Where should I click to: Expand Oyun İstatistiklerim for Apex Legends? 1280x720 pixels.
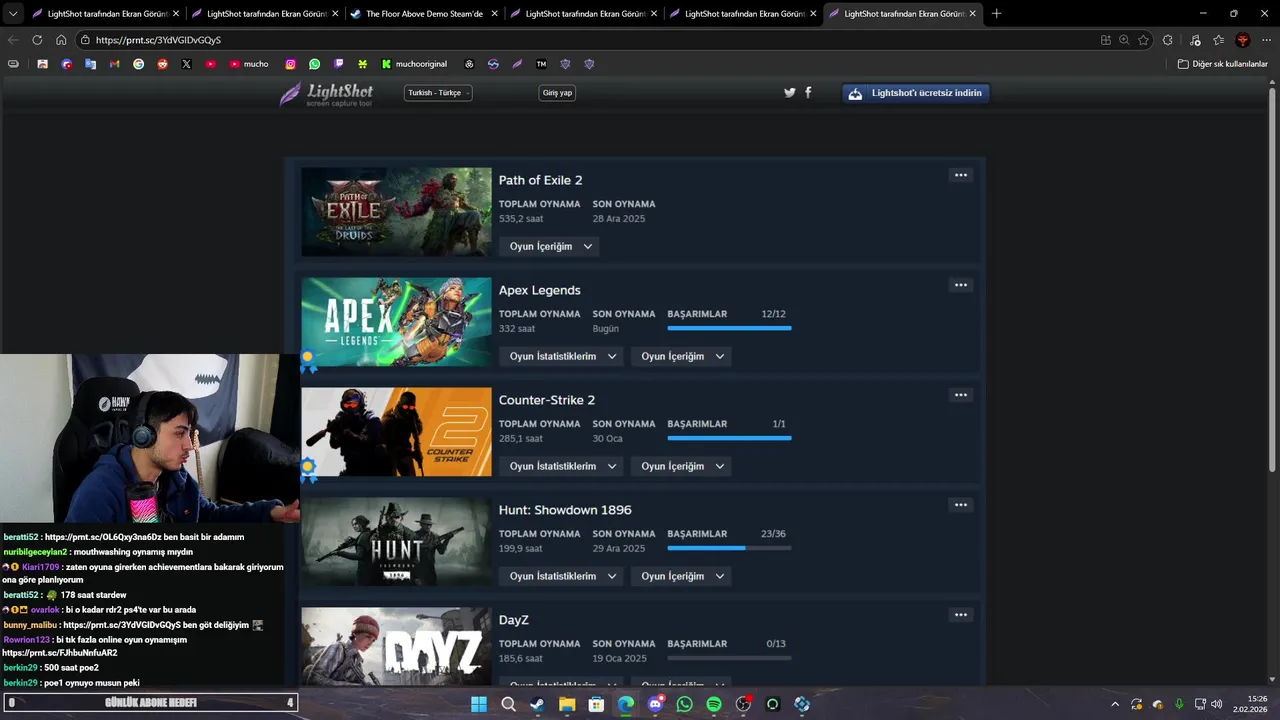click(x=562, y=356)
